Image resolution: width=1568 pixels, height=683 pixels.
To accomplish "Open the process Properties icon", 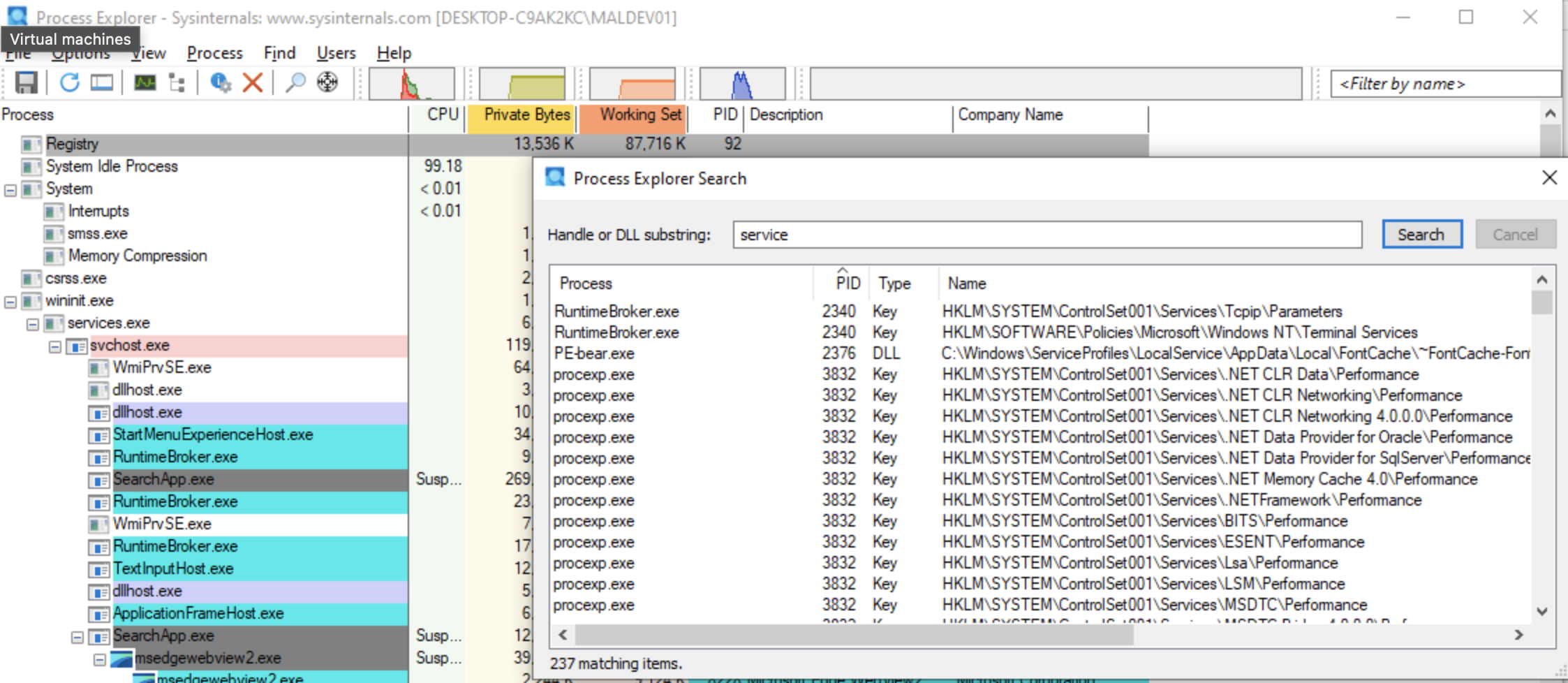I will 221,83.
